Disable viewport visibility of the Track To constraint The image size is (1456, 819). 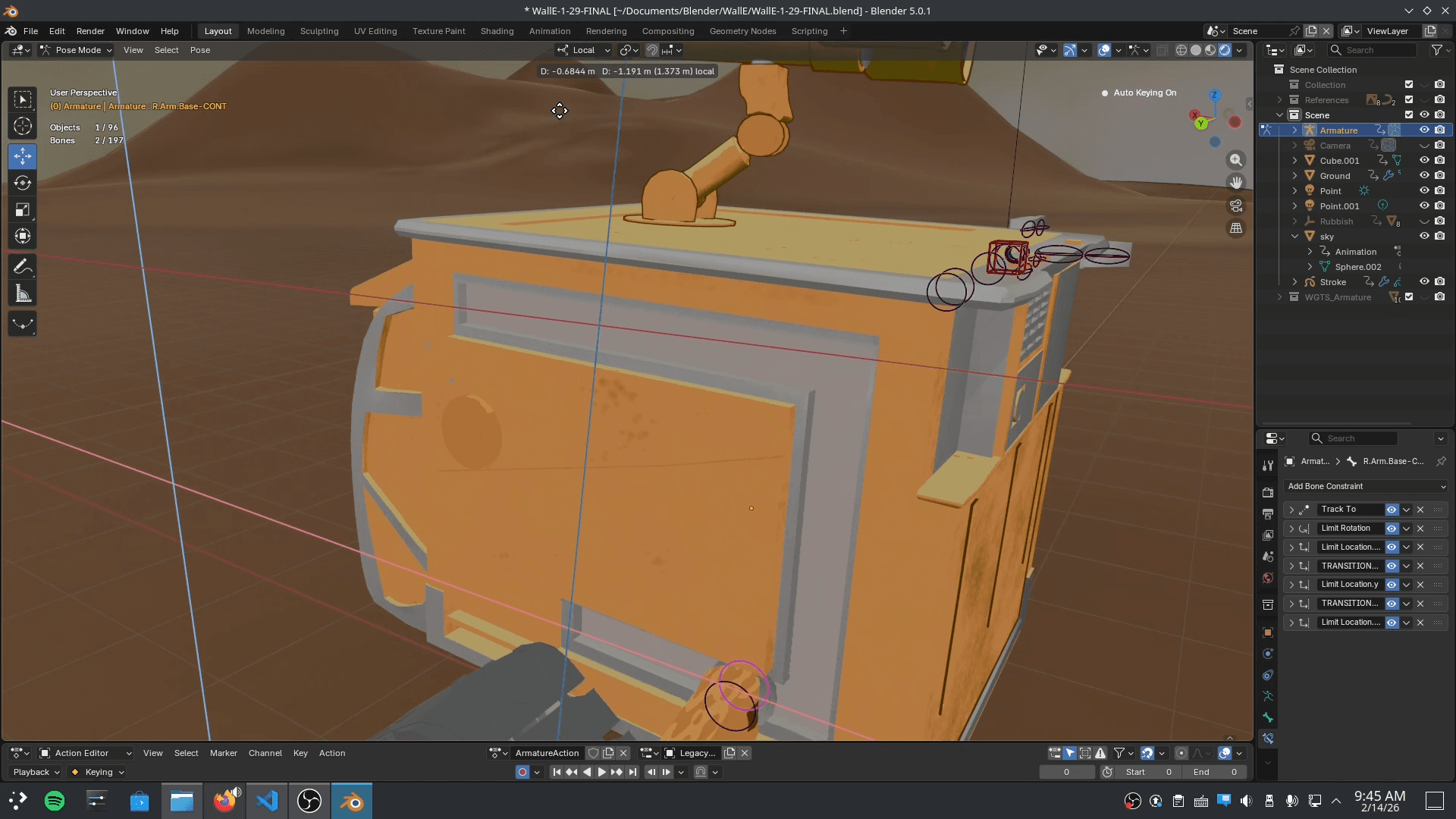(x=1392, y=510)
